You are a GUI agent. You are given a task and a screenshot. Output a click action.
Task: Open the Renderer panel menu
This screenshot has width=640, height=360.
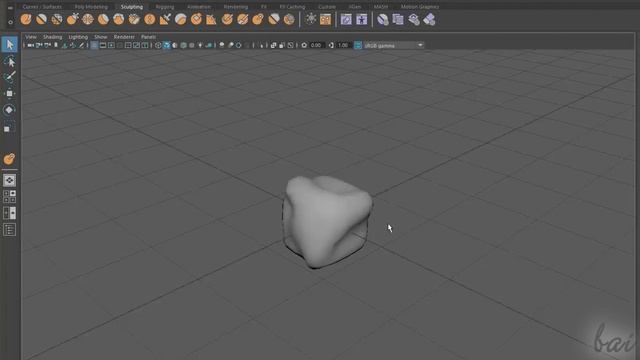[x=124, y=37]
